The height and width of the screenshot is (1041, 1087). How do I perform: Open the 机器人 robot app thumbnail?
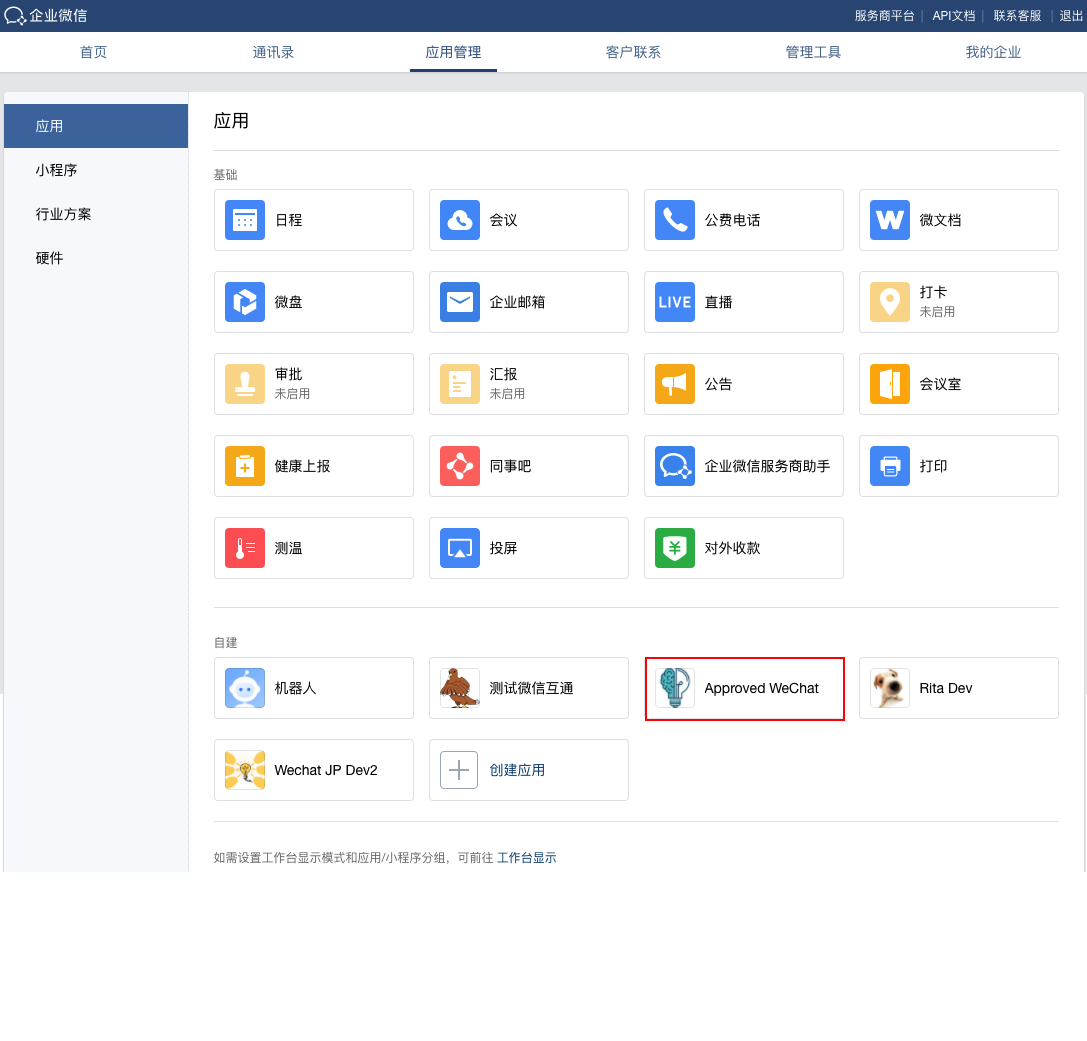(245, 688)
